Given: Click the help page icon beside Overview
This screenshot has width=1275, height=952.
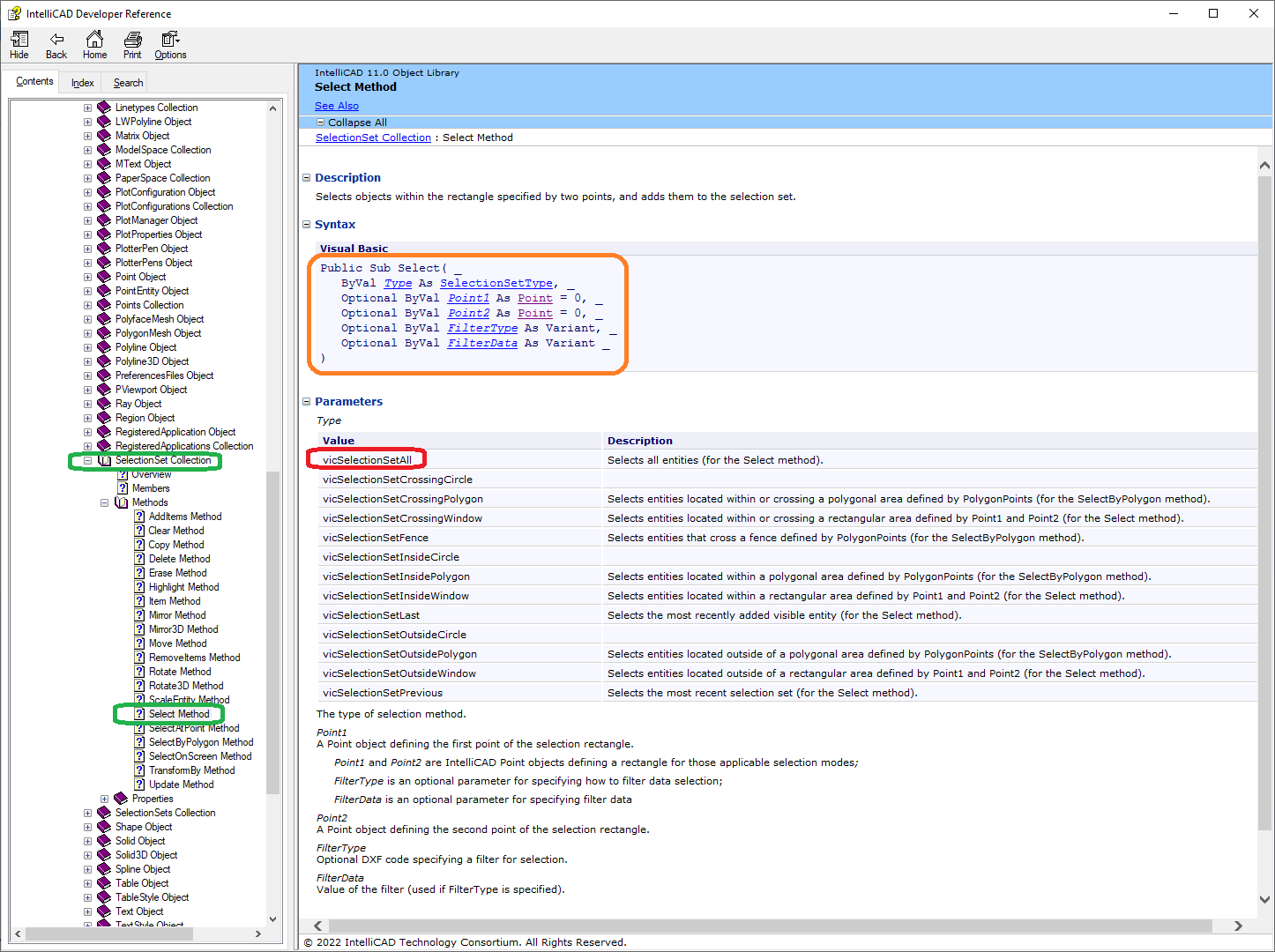Looking at the screenshot, I should pos(123,474).
